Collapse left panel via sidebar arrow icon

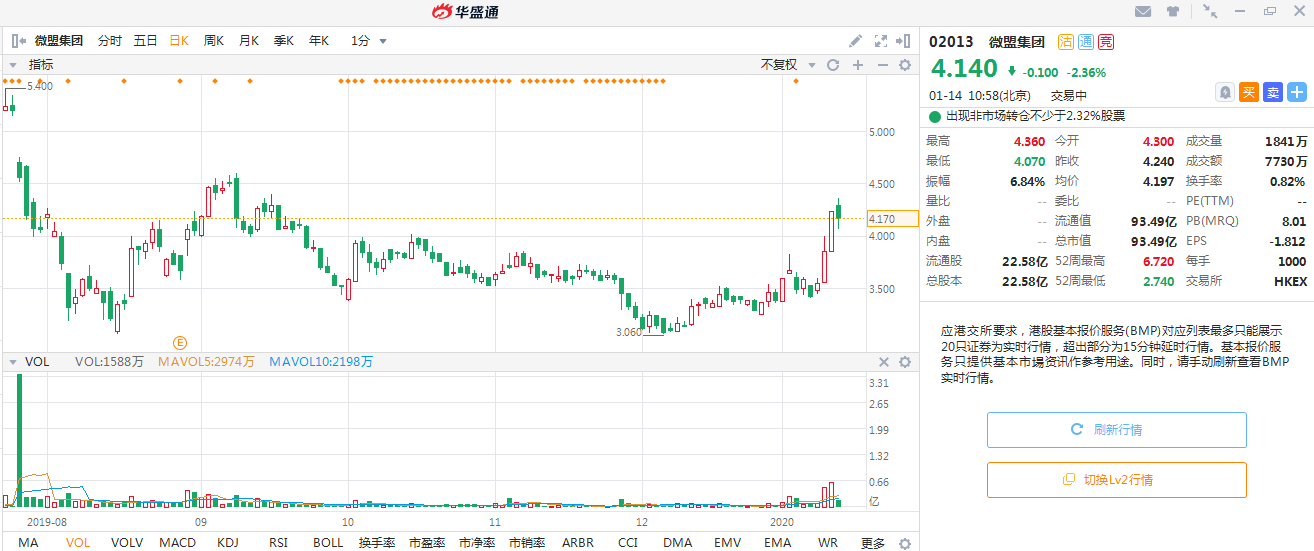(17, 41)
